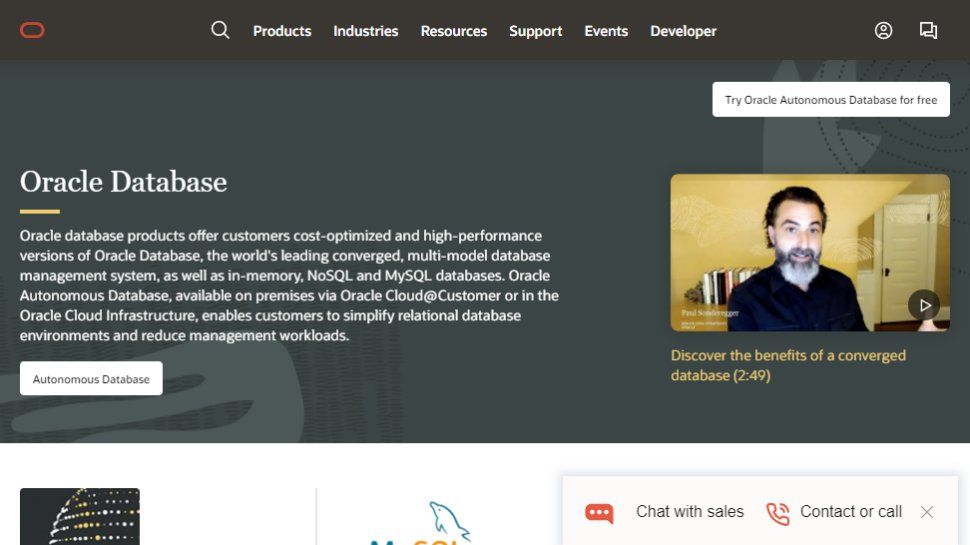Click Try Oracle Autonomous Database for free
Screen dimensions: 970x545
(x=831, y=100)
